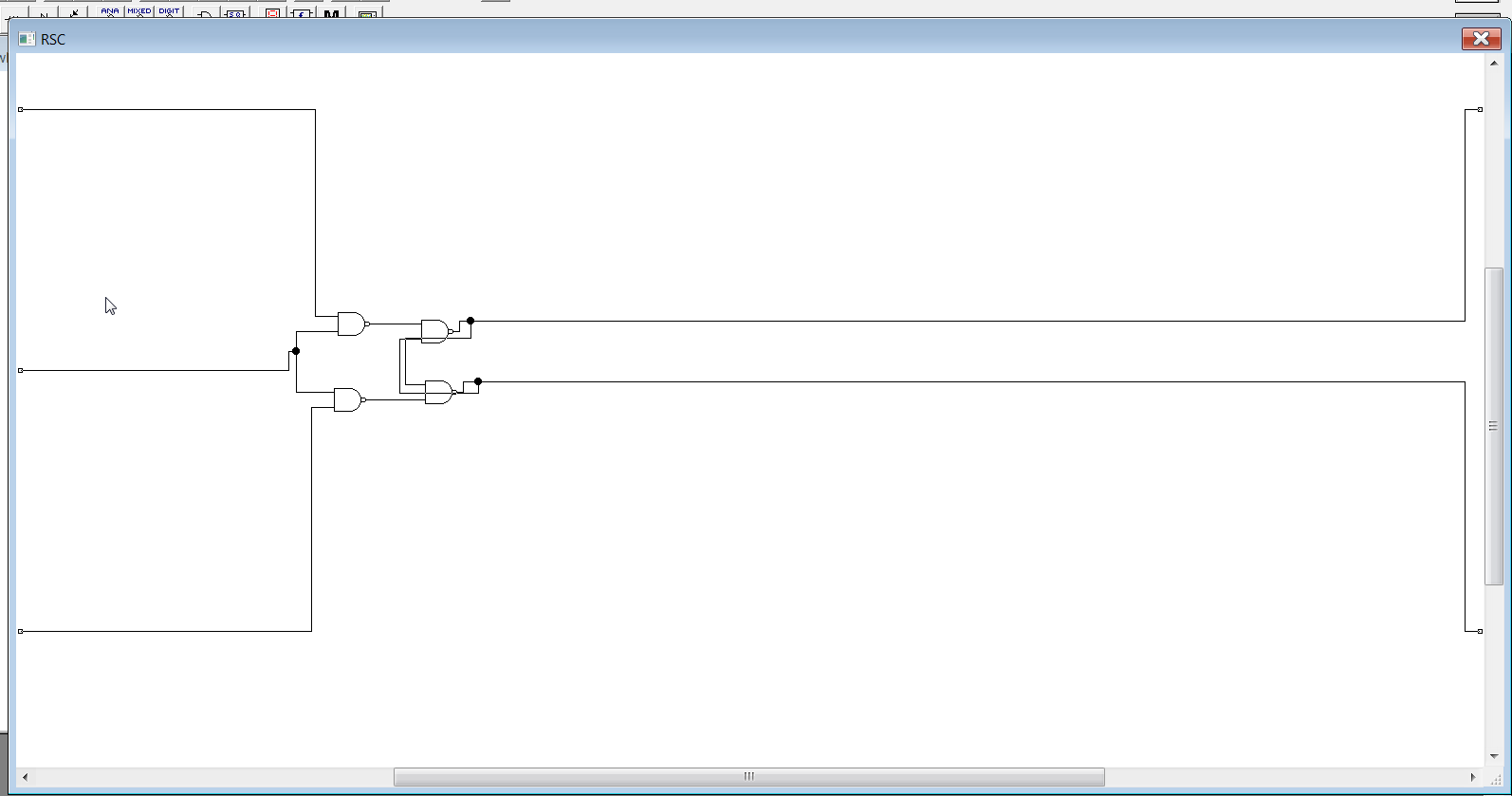The height and width of the screenshot is (796, 1512).
Task: Click the junction dot on the upper output wire
Action: click(470, 321)
